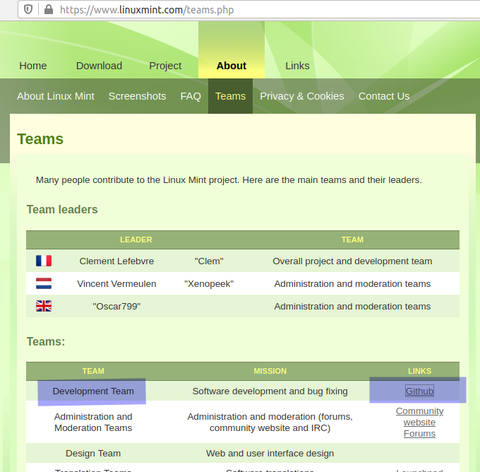Click the United Kingdom flag icon
Image resolution: width=480 pixels, height=472 pixels.
(44, 306)
